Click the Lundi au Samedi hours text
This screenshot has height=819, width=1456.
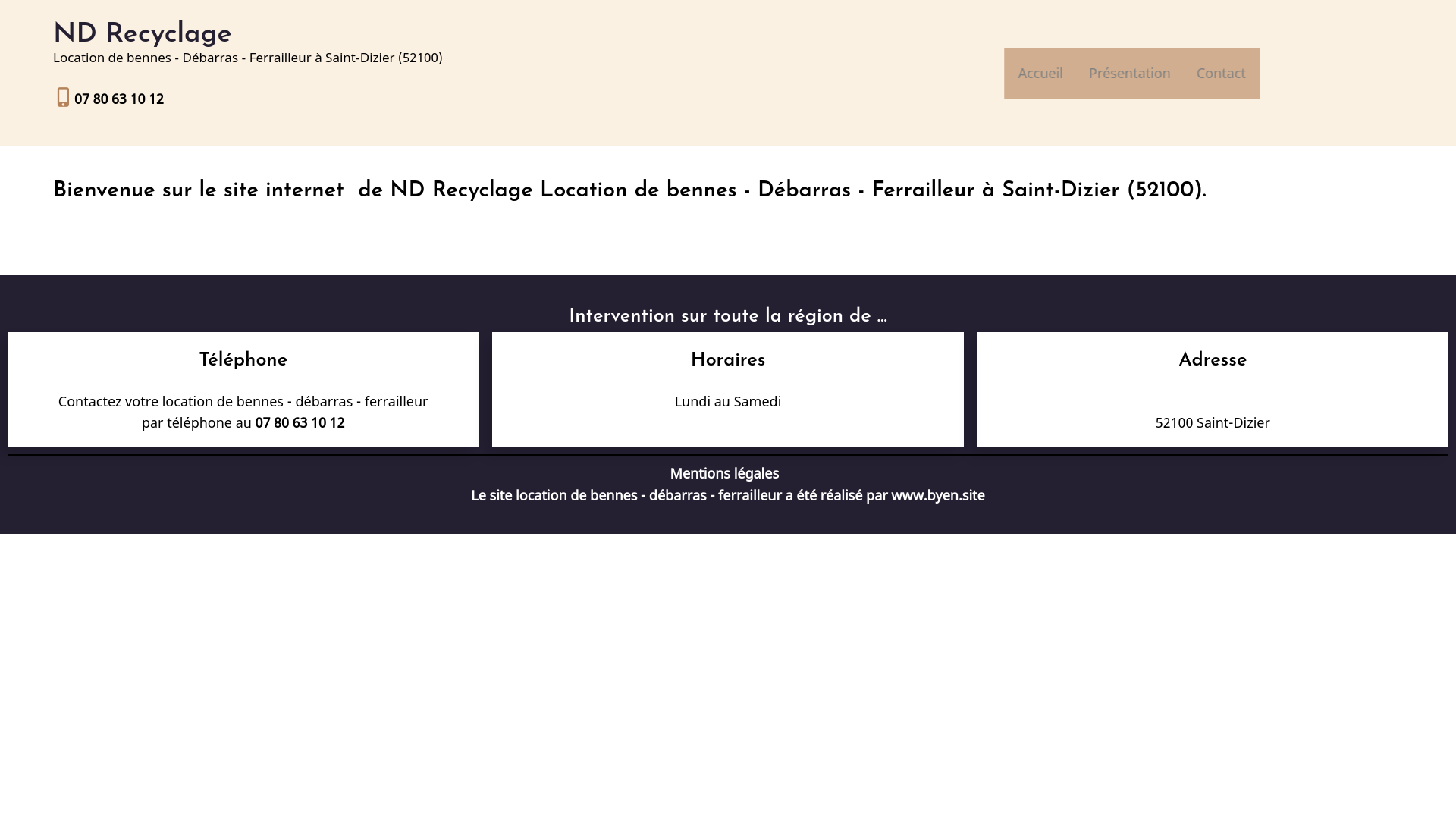[727, 401]
